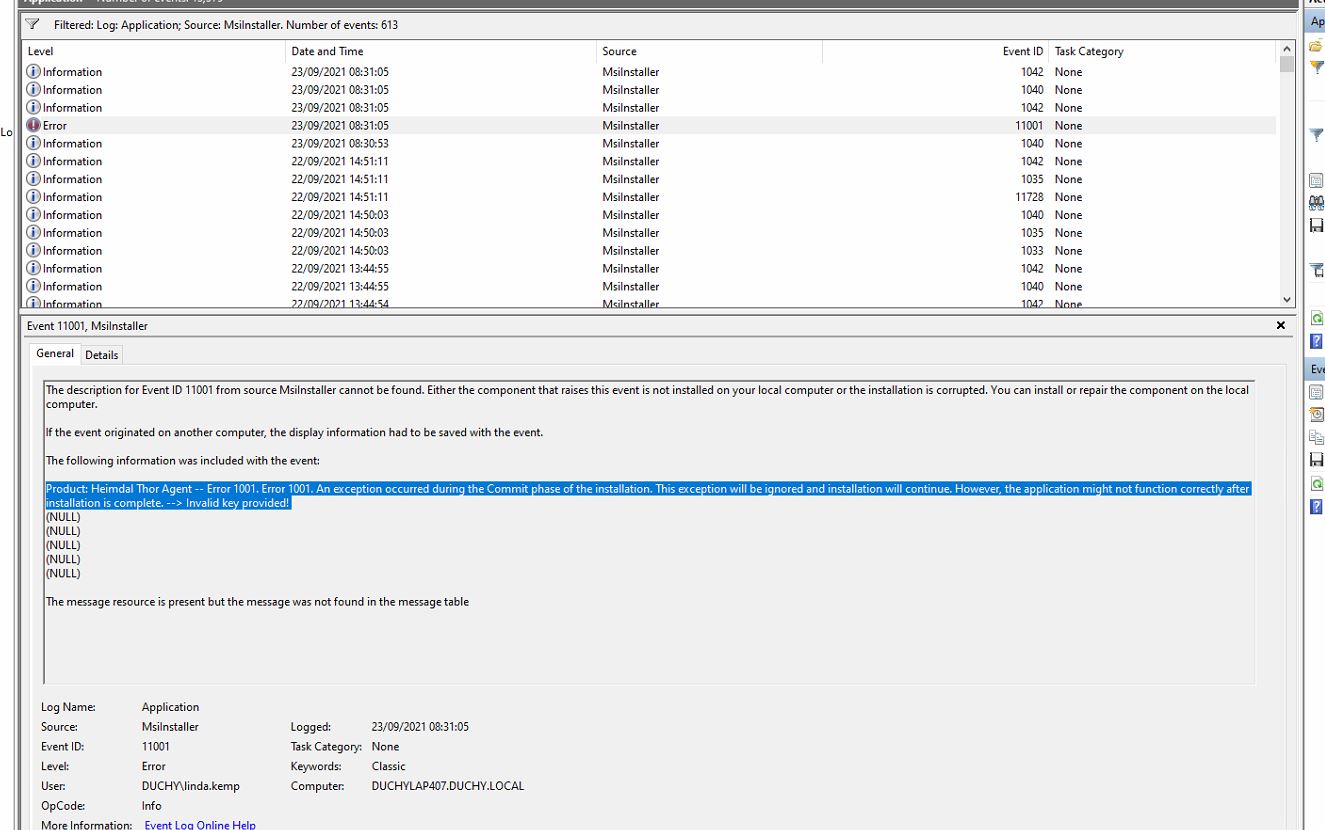The height and width of the screenshot is (830, 1325).
Task: Click highlighted Heimdal Thor Agent error text
Action: pos(648,496)
